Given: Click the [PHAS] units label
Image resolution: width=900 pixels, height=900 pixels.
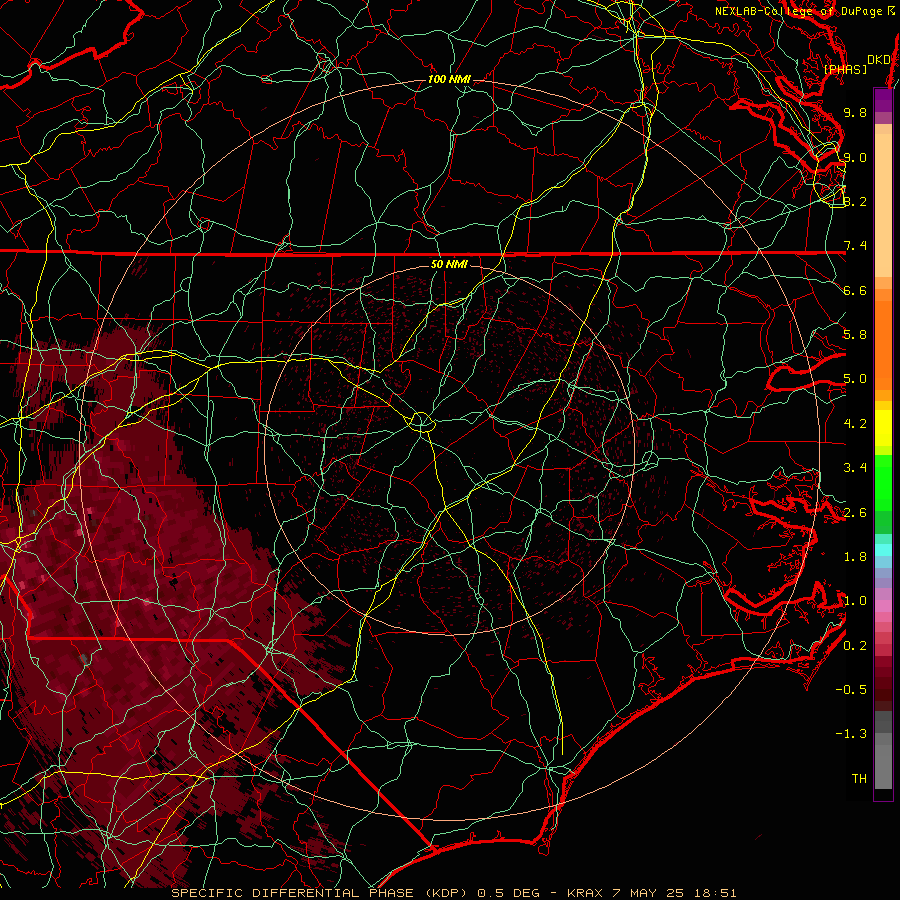Looking at the screenshot, I should click(x=845, y=70).
